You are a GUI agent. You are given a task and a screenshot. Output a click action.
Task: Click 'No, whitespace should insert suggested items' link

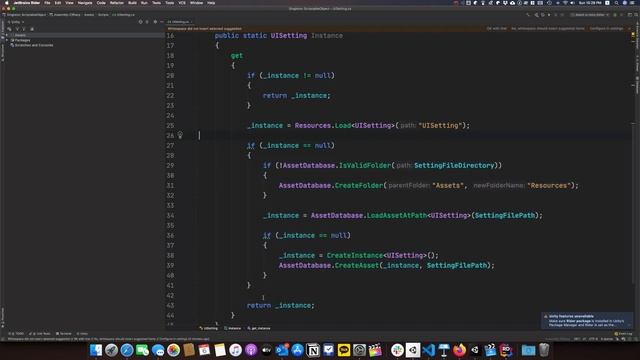[548, 29]
